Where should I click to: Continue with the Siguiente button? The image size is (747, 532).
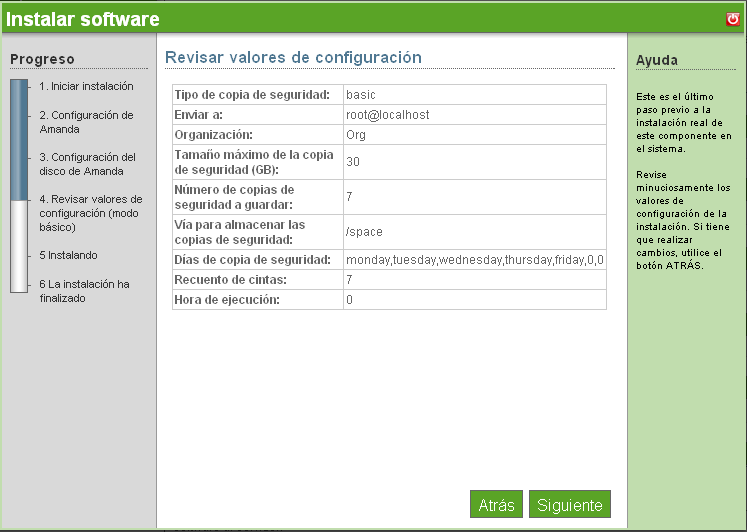[570, 504]
